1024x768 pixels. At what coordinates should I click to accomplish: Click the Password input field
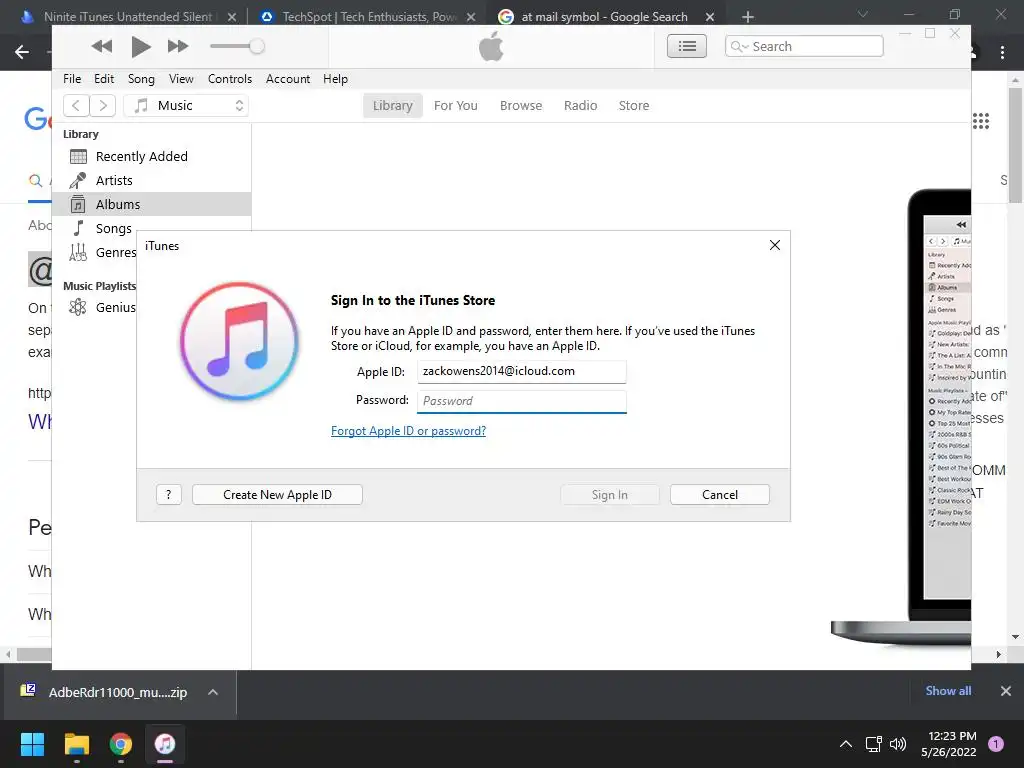[x=521, y=401]
